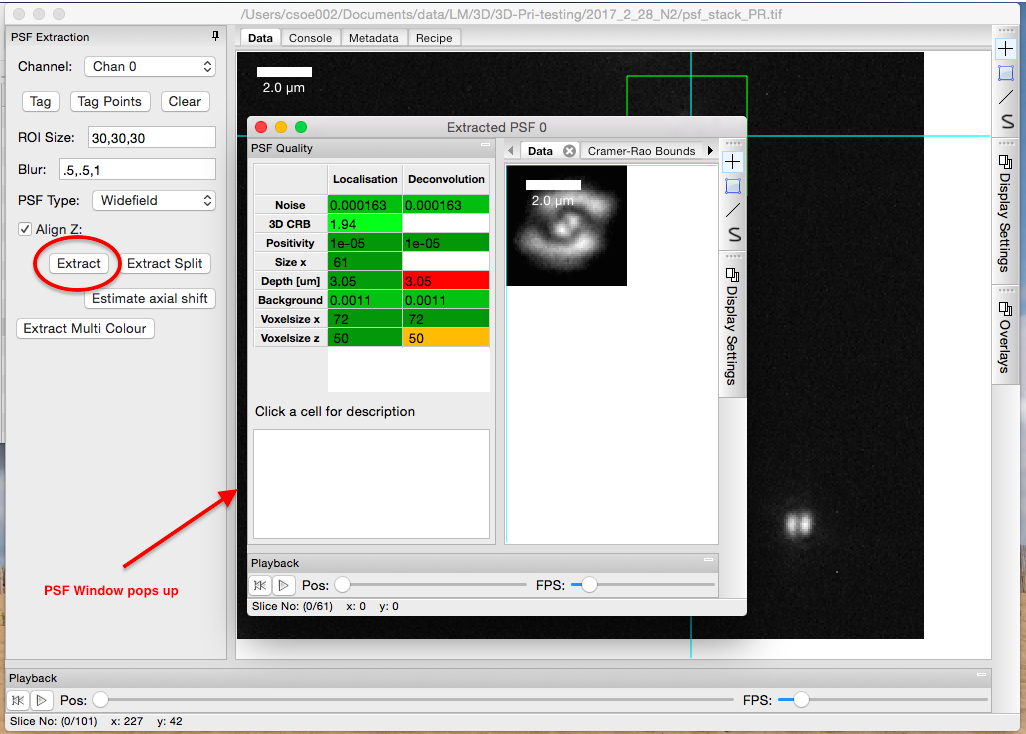This screenshot has width=1026, height=734.
Task: Pin the PSF Extraction panel
Action: pos(215,37)
